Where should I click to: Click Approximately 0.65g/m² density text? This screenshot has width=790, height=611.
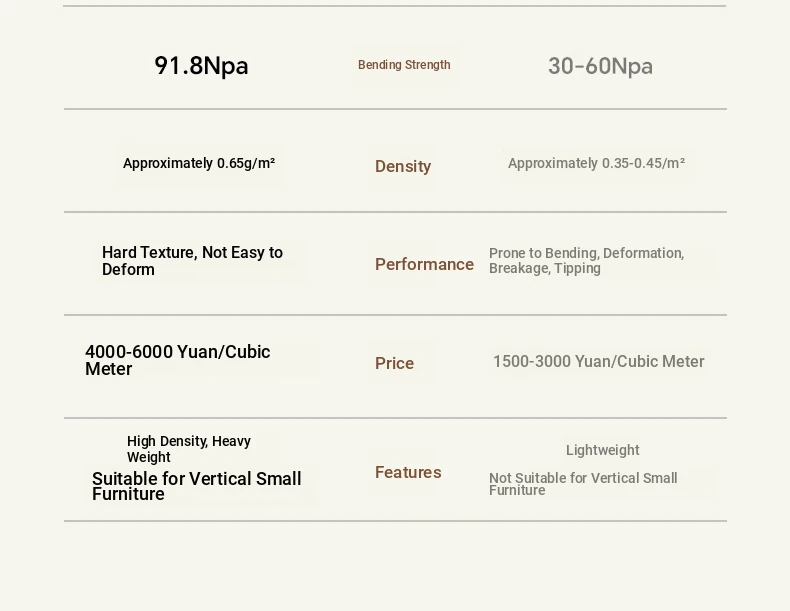(199, 163)
